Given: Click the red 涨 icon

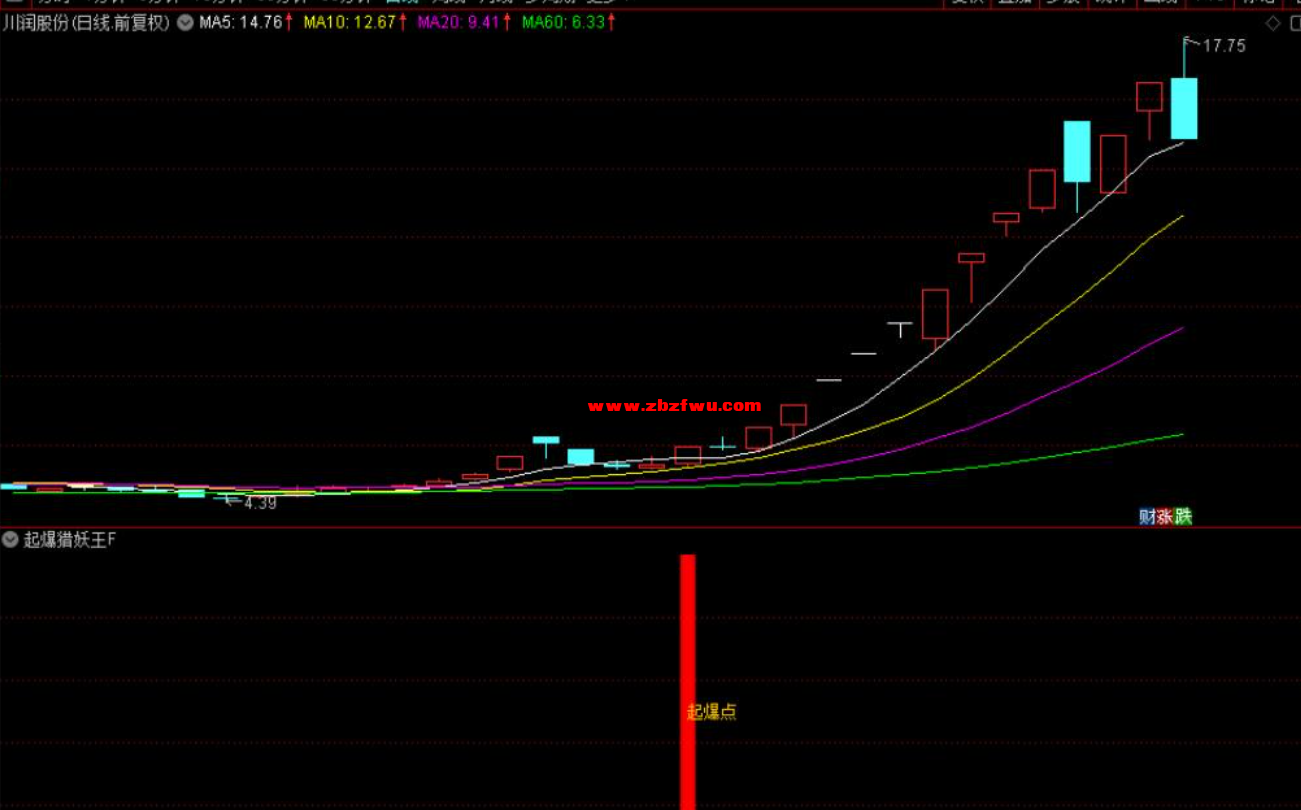Looking at the screenshot, I should point(1165,517).
